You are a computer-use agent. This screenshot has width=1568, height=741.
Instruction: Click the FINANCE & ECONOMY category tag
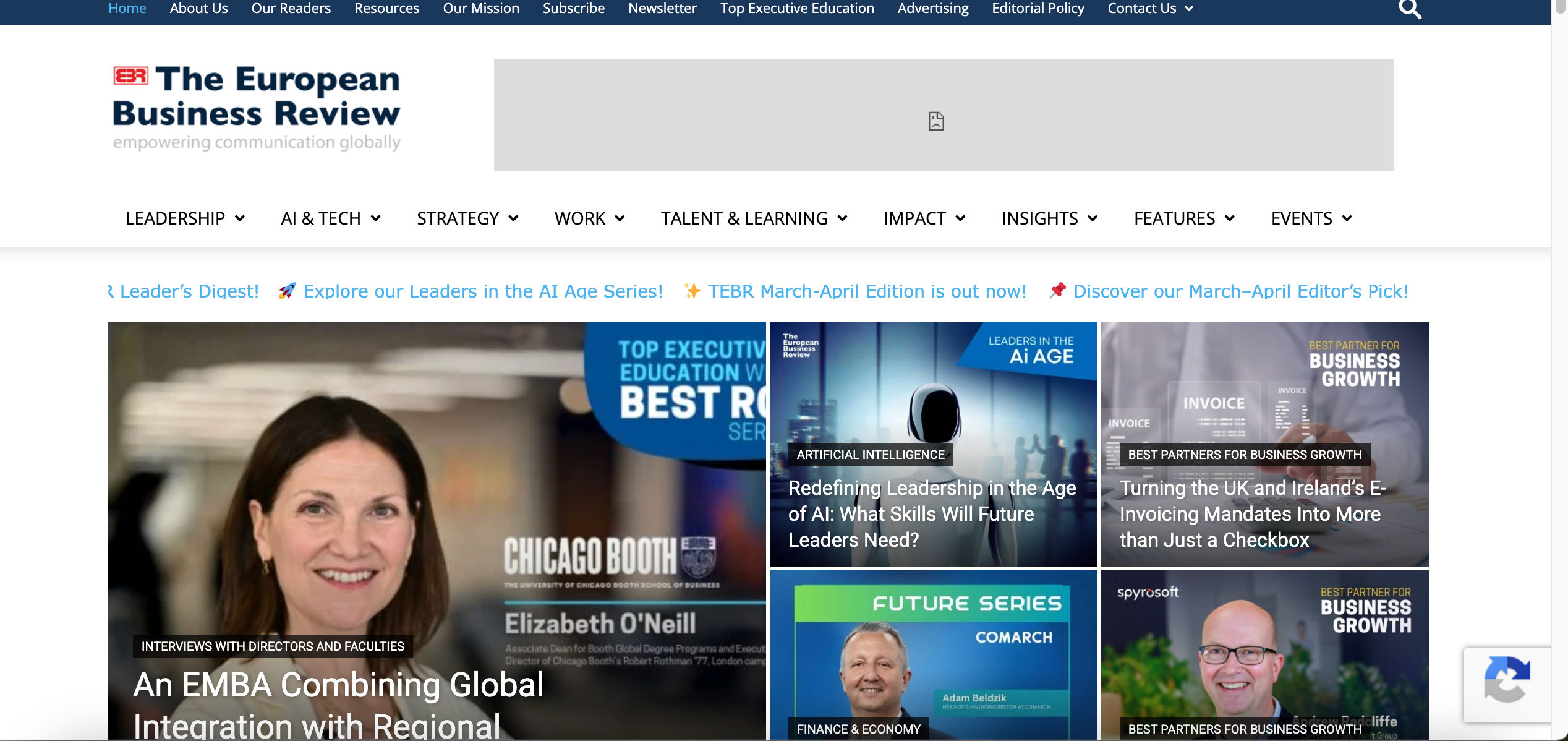pyautogui.click(x=859, y=729)
